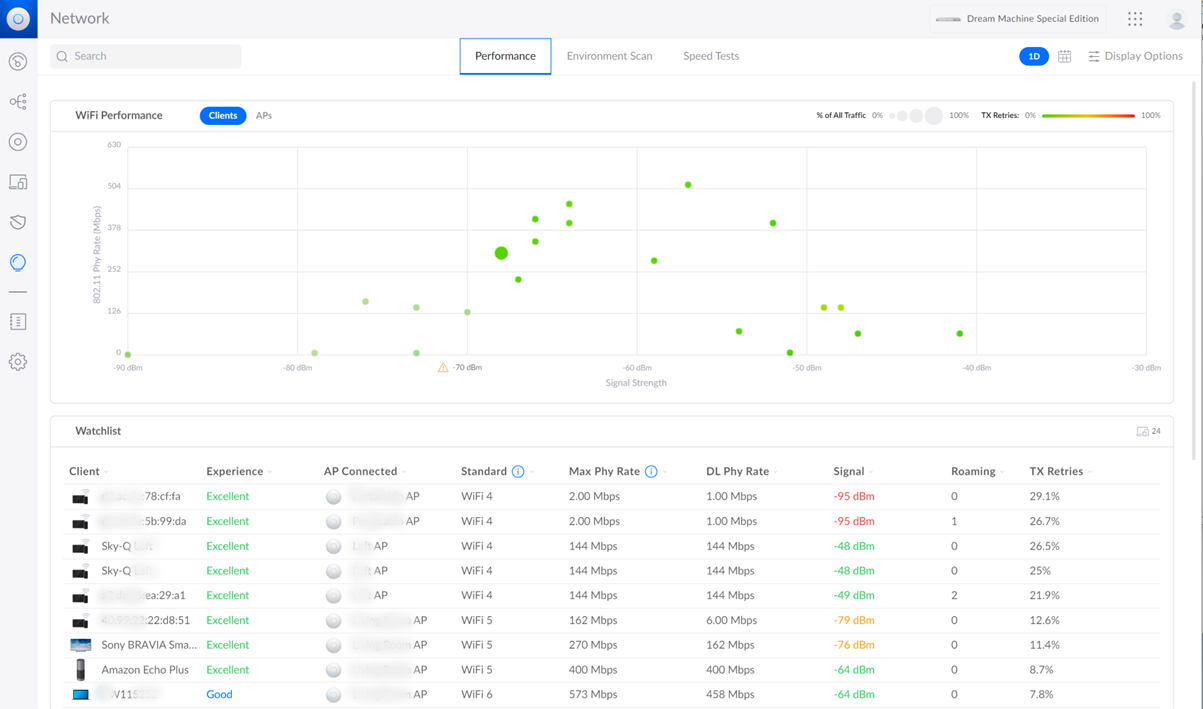The height and width of the screenshot is (709, 1203).
Task: Open the Speed Tests tab
Action: tap(711, 57)
